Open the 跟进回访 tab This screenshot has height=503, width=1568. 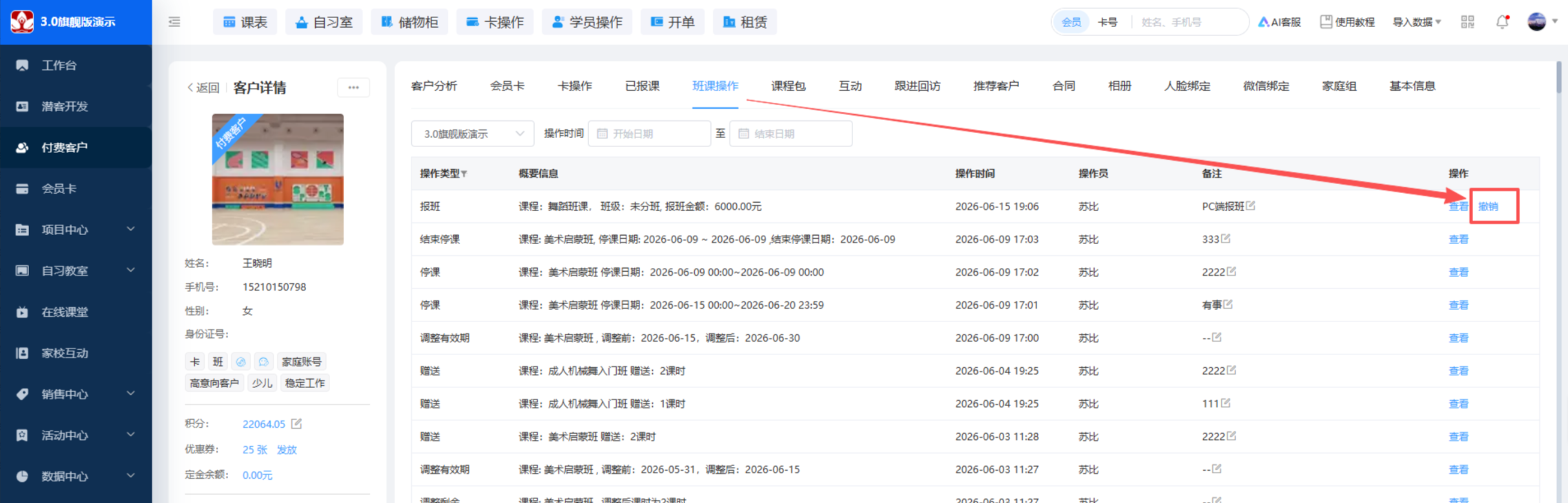pyautogui.click(x=917, y=86)
